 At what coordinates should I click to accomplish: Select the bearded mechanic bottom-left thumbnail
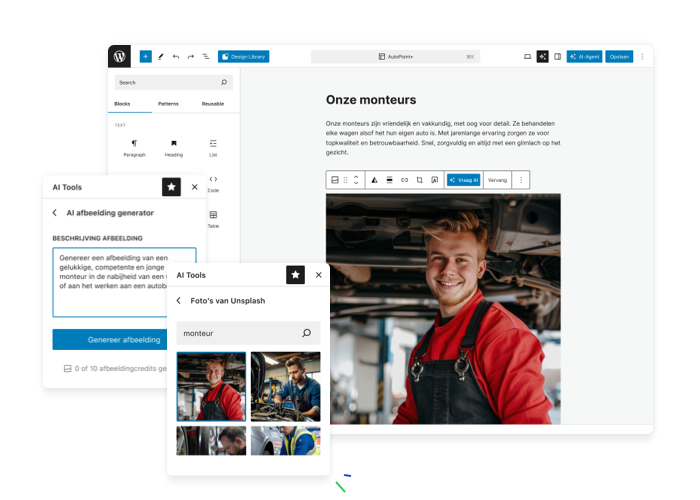(211, 441)
